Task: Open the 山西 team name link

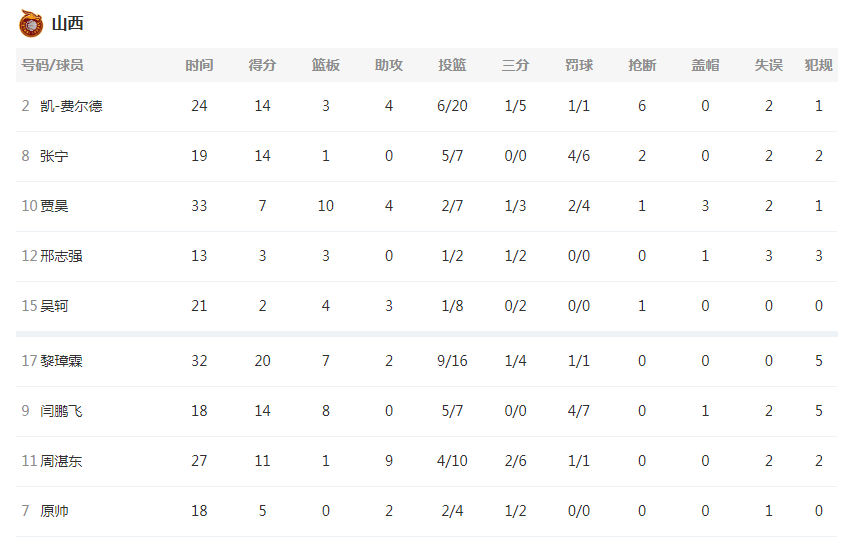Action: pos(67,24)
